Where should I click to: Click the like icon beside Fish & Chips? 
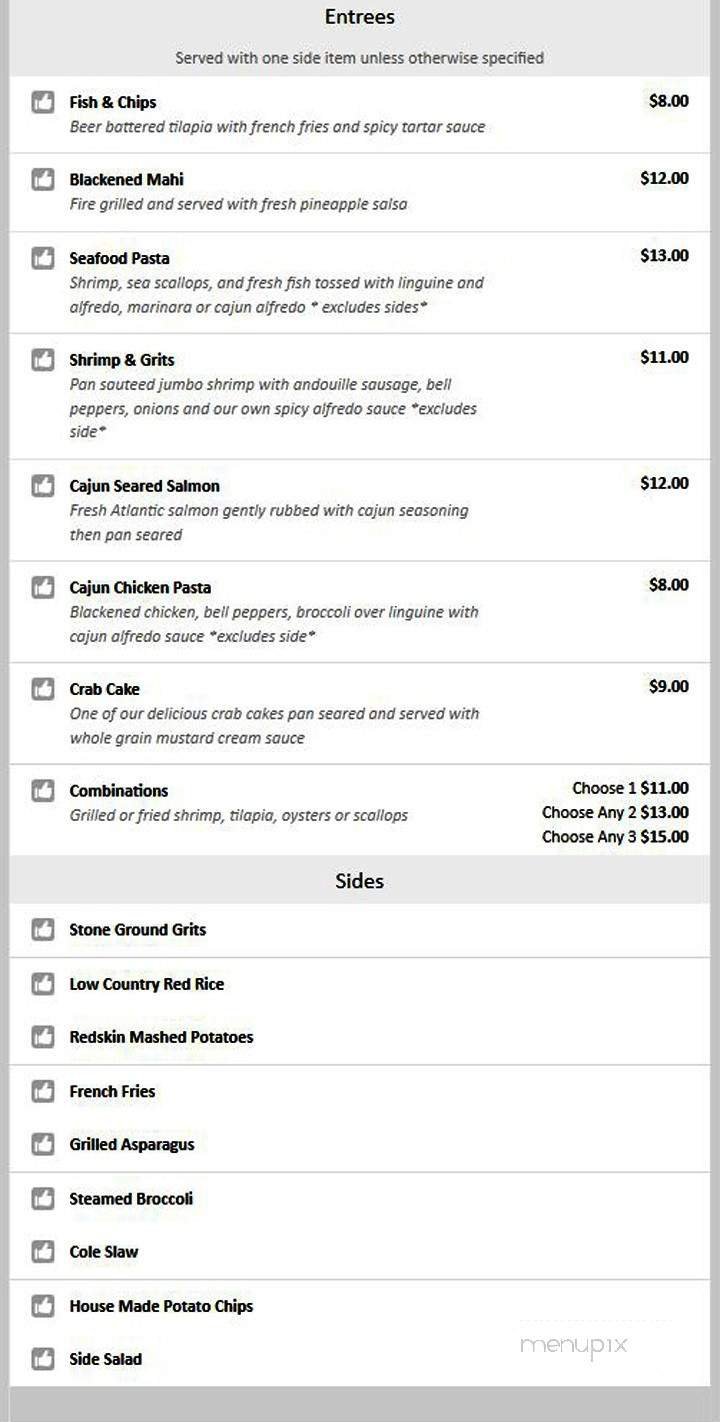42,102
